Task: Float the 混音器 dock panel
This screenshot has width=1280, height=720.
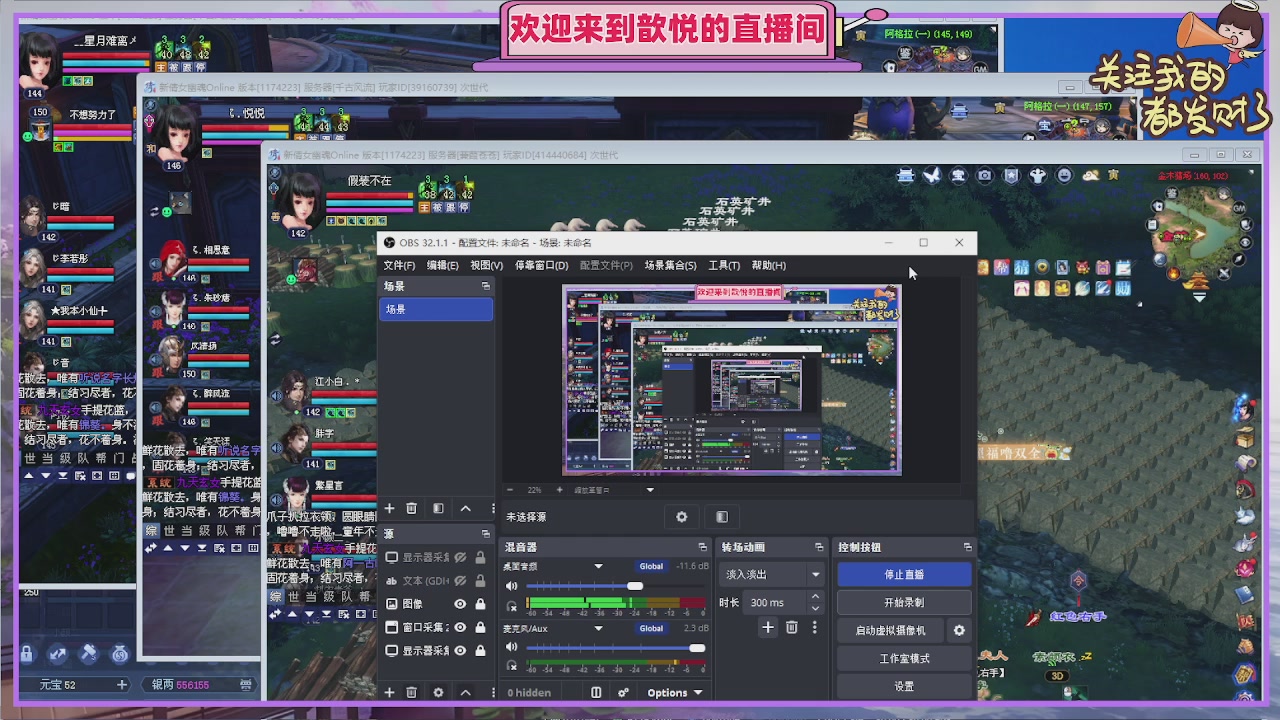Action: (x=703, y=547)
